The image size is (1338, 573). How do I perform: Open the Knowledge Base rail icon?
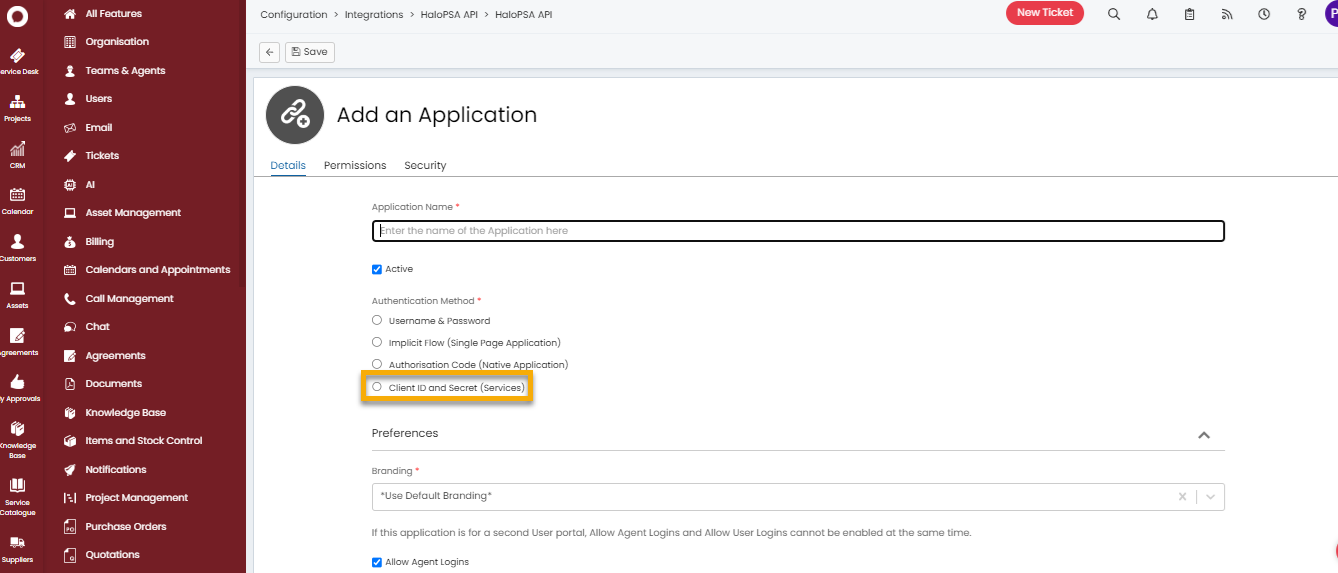click(17, 439)
